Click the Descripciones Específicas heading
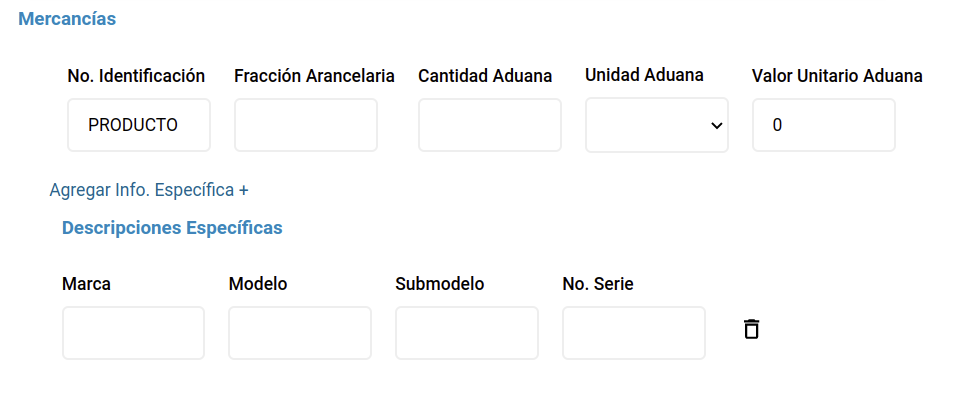Image resolution: width=972 pixels, height=399 pixels. click(172, 227)
